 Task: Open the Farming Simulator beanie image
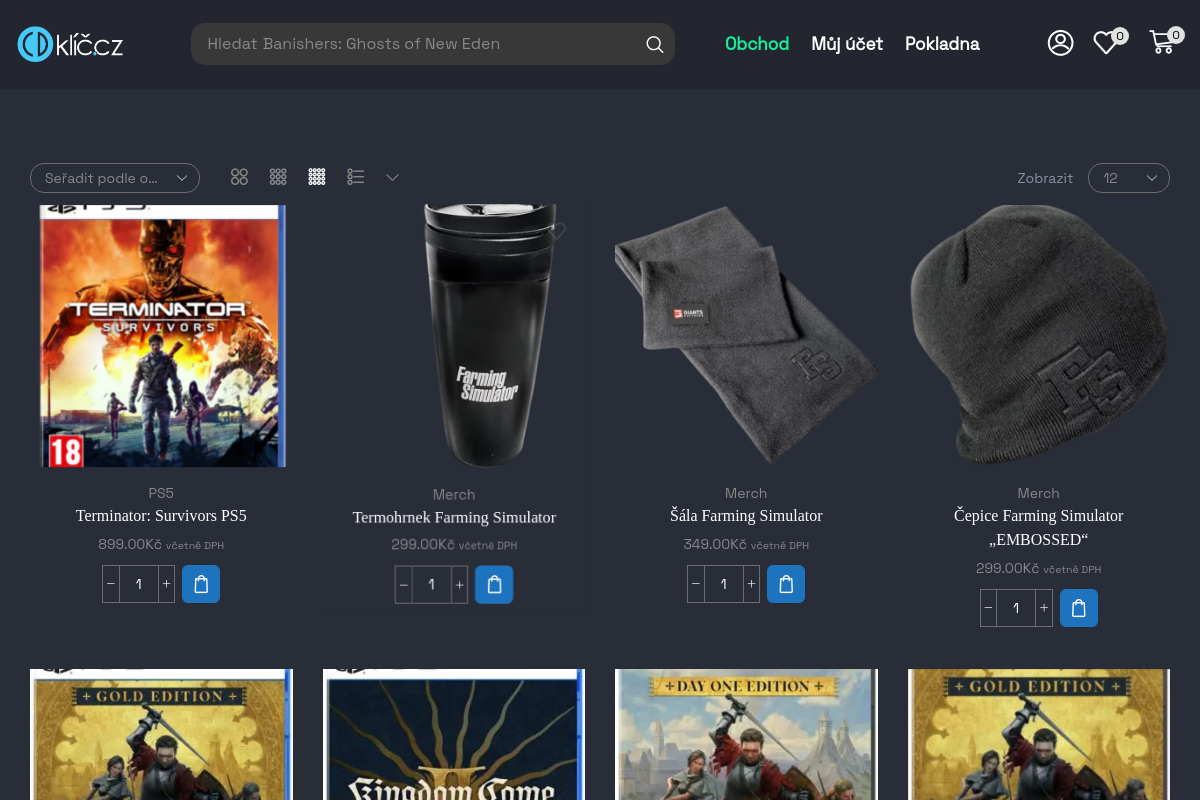(1039, 336)
